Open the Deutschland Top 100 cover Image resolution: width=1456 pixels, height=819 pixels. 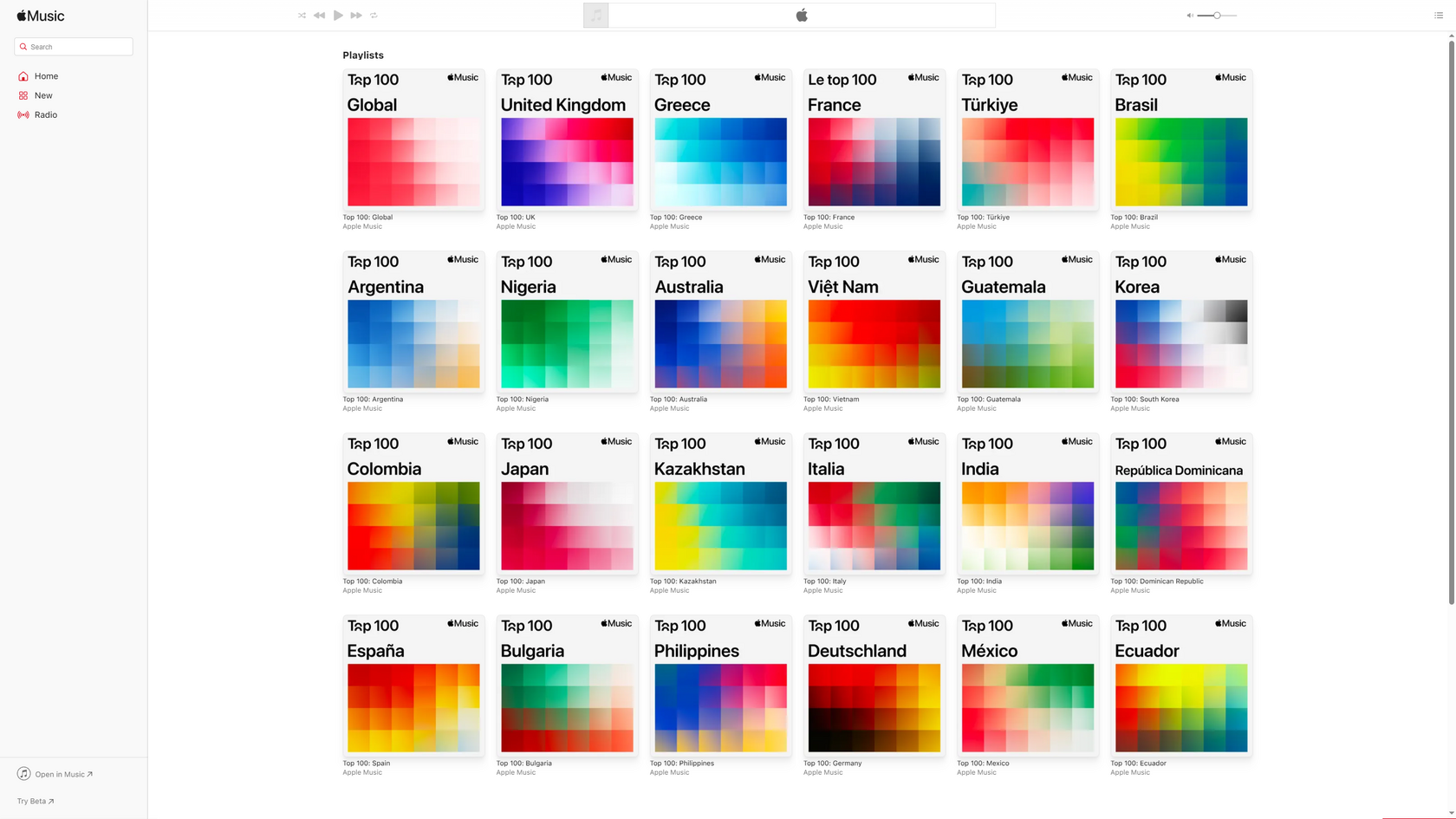coord(874,686)
